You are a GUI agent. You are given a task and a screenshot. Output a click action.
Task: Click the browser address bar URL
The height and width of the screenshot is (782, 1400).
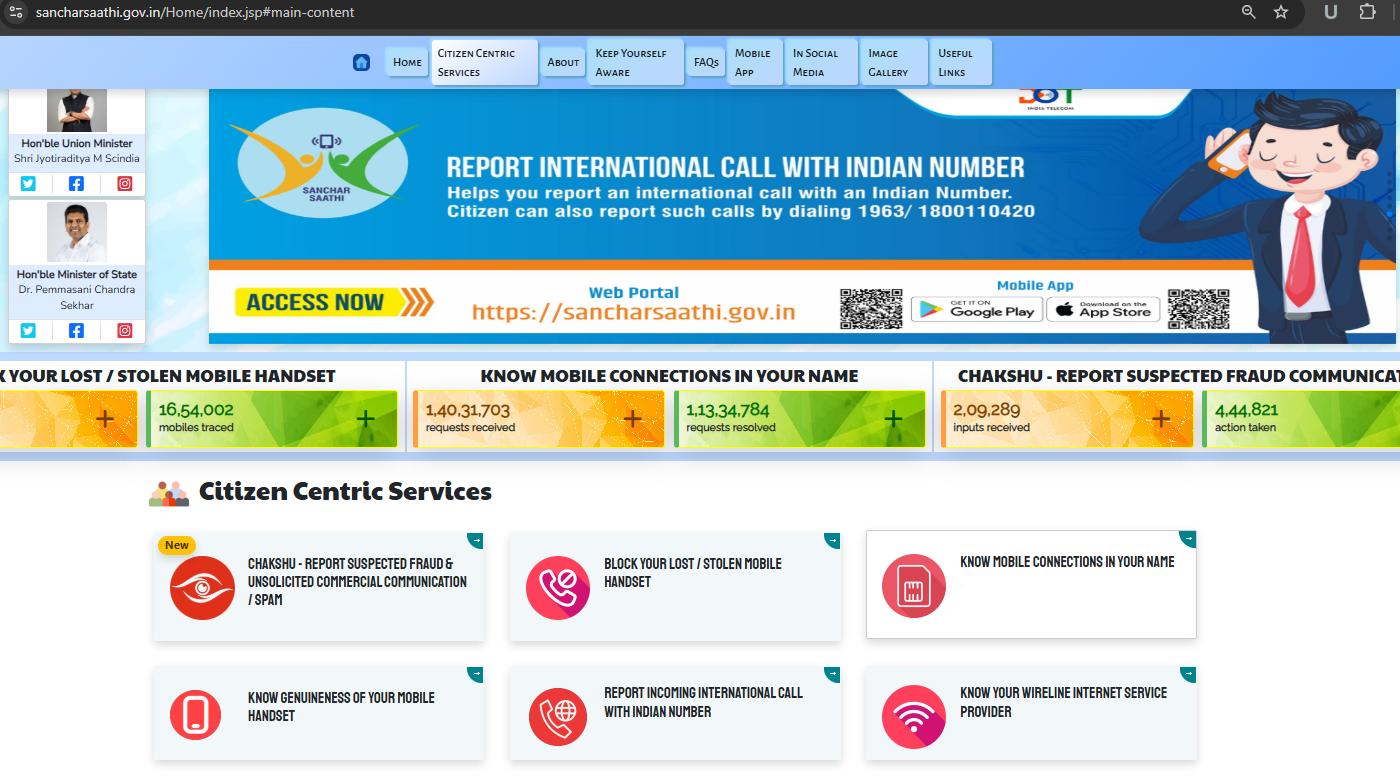[195, 12]
